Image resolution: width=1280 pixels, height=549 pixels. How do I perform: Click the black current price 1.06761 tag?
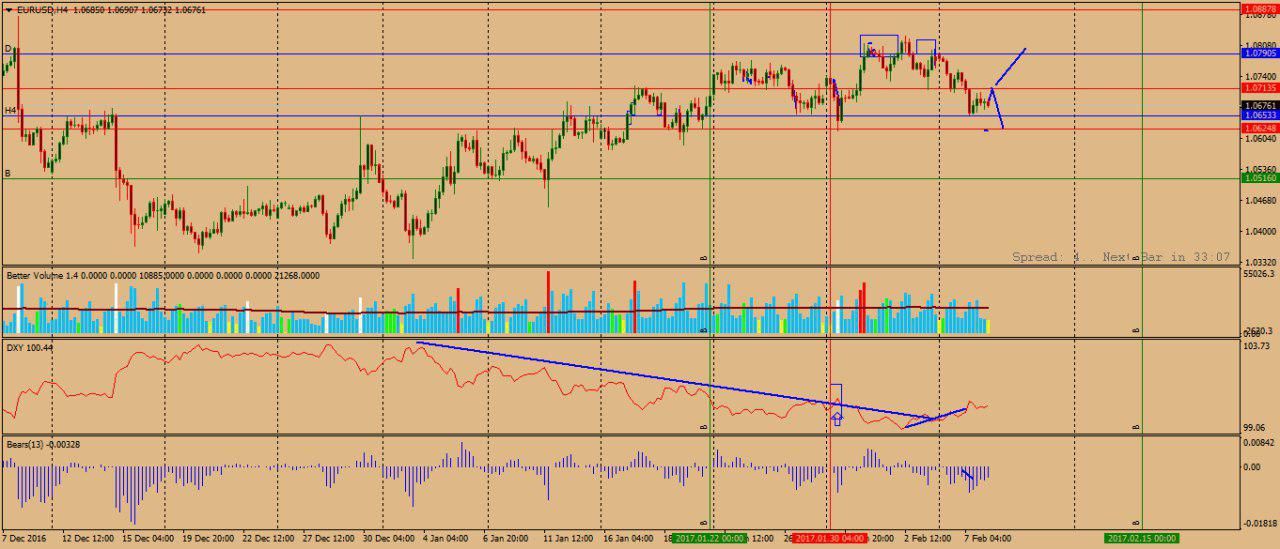(x=1259, y=105)
